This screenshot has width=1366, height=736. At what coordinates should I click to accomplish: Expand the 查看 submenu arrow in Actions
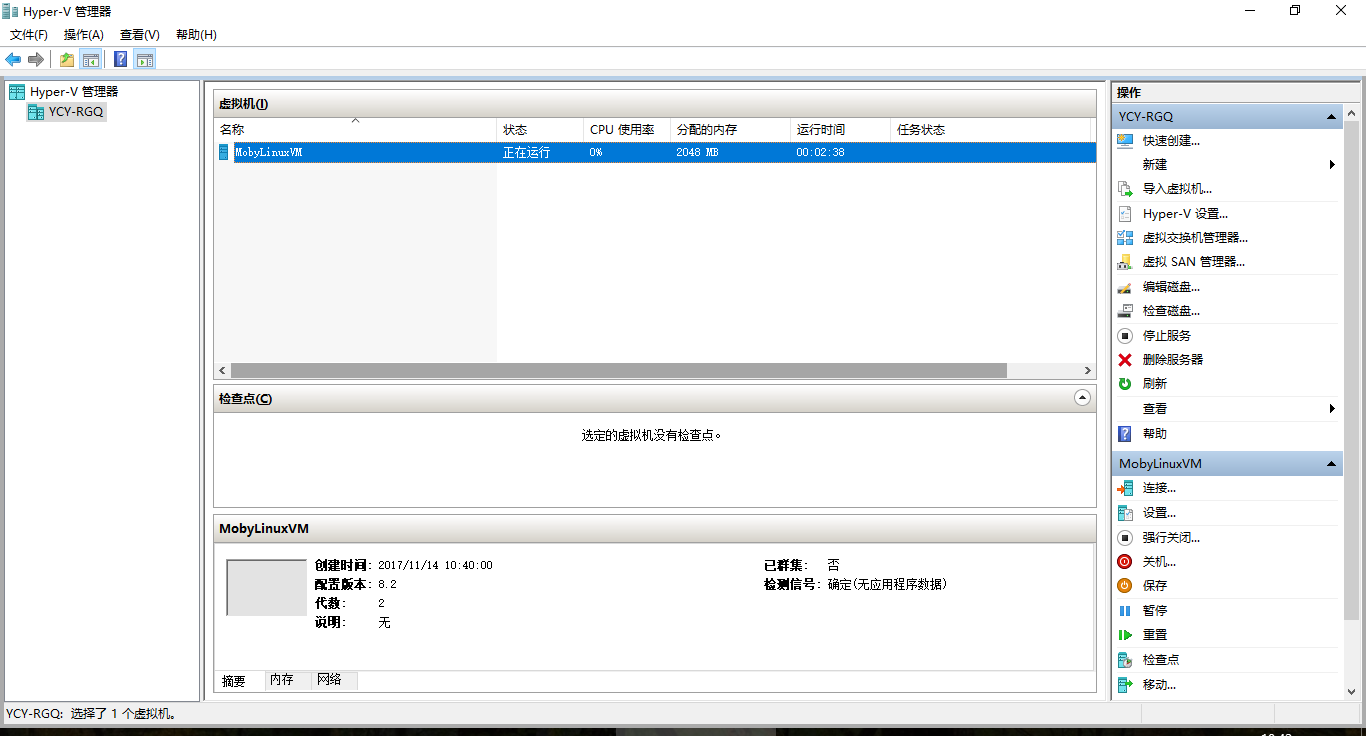click(x=1332, y=409)
